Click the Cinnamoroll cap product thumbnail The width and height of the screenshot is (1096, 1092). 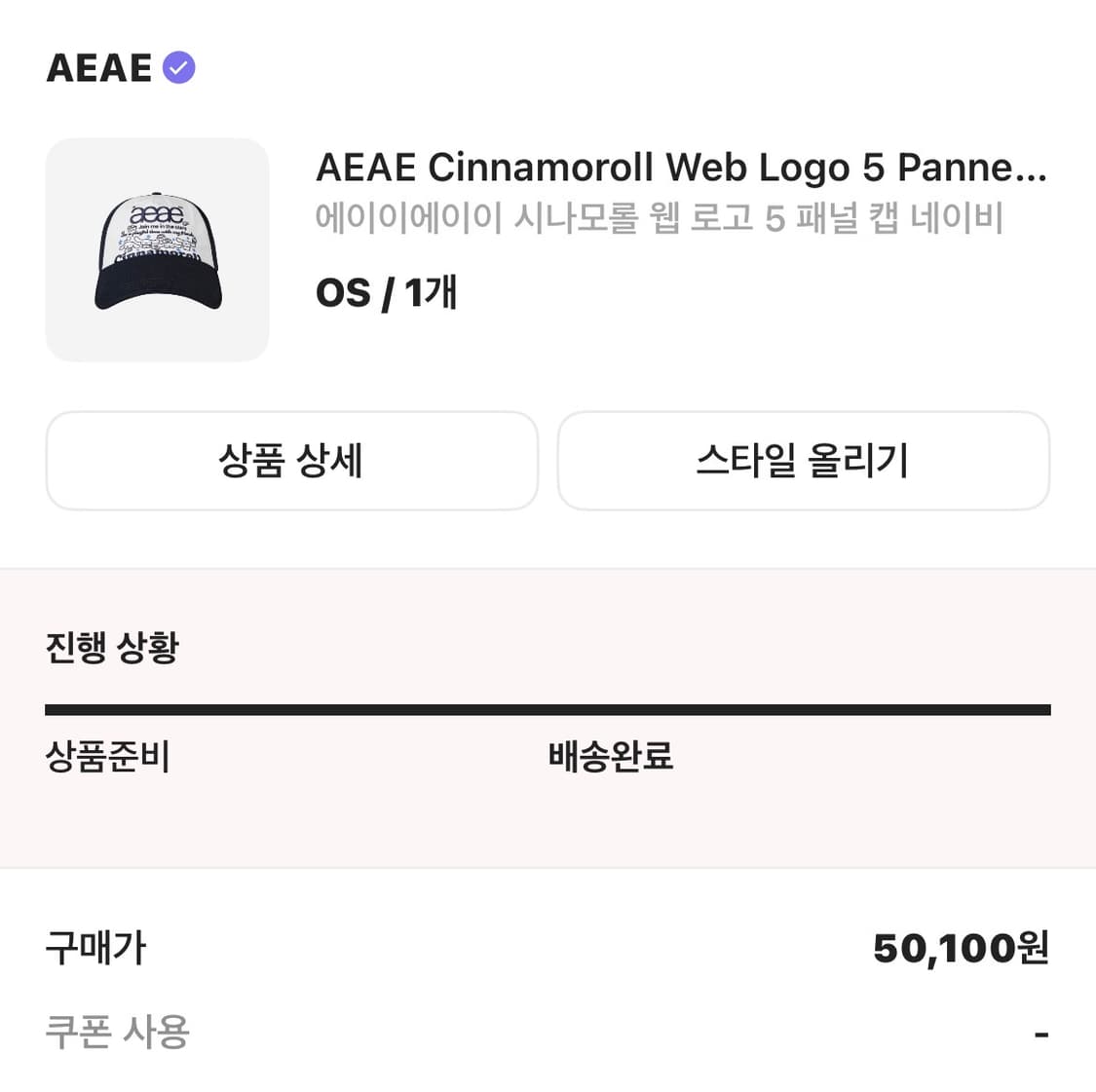(x=158, y=248)
